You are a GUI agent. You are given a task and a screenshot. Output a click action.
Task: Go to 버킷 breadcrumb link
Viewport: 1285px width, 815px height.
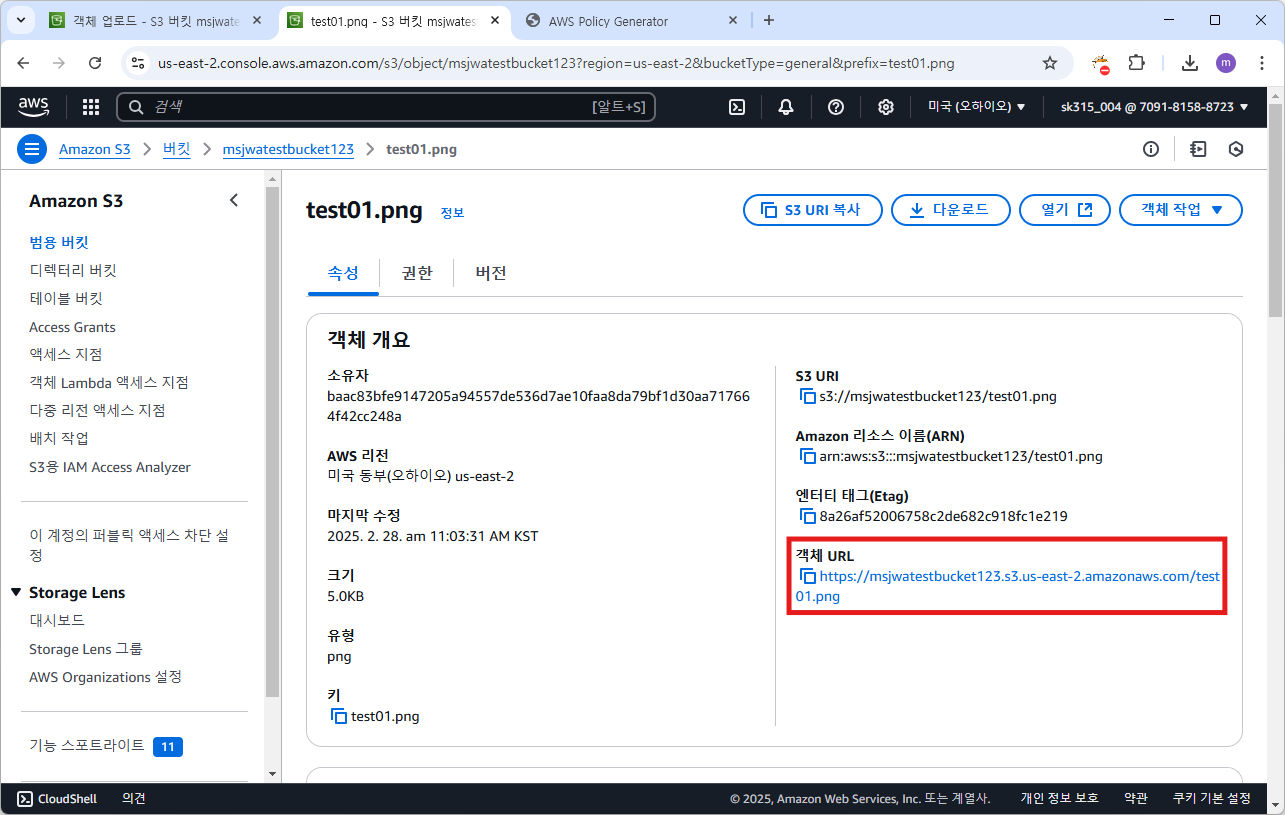(x=176, y=149)
